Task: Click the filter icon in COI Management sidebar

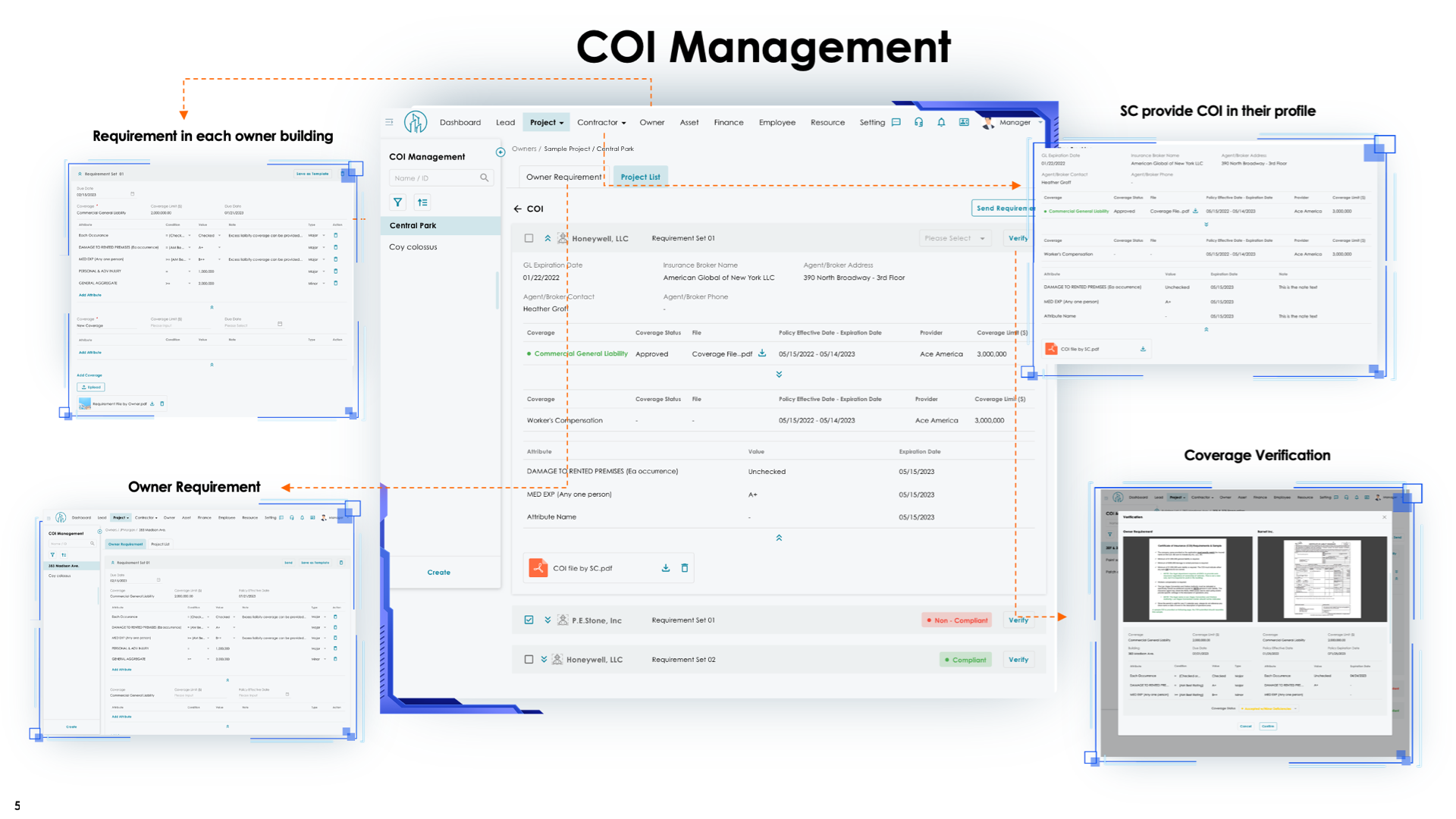Action: click(x=397, y=202)
